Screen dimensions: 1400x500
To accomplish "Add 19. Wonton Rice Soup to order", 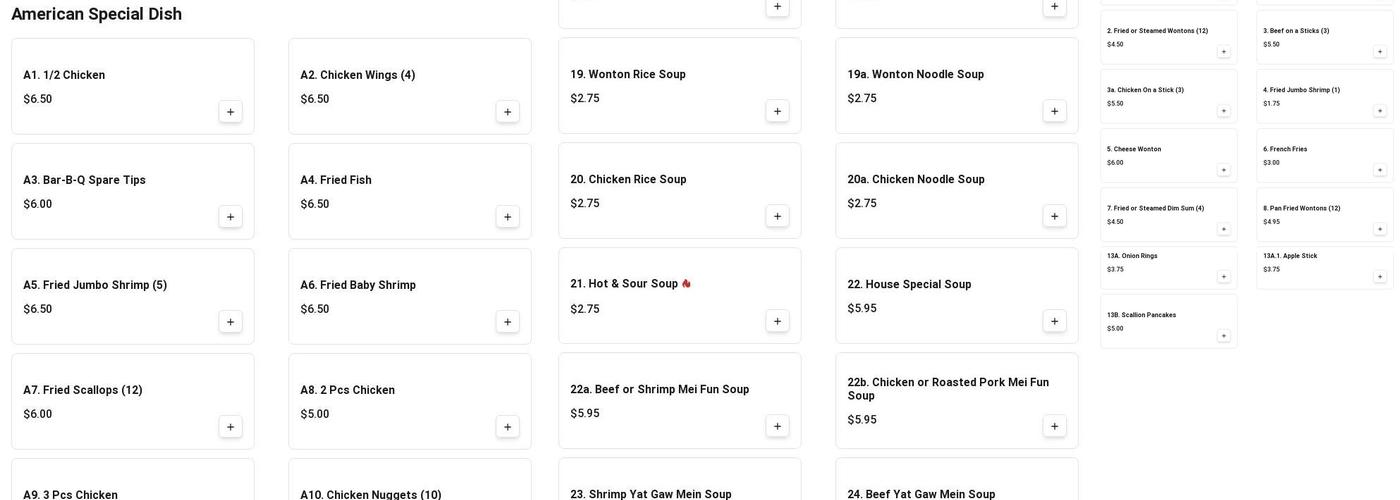I will coord(777,111).
